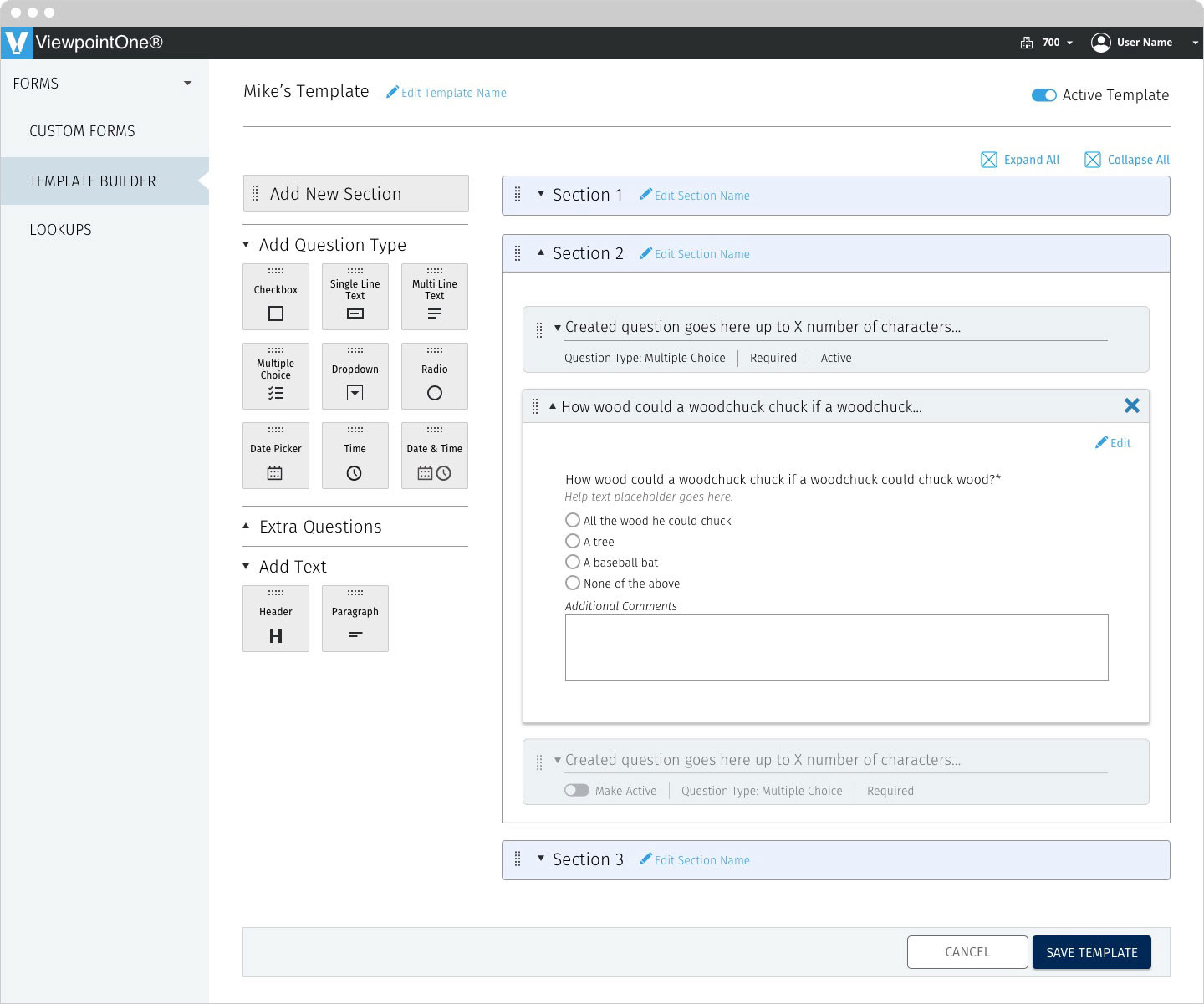
Task: Click the FORMS sidebar heading
Action: point(36,84)
